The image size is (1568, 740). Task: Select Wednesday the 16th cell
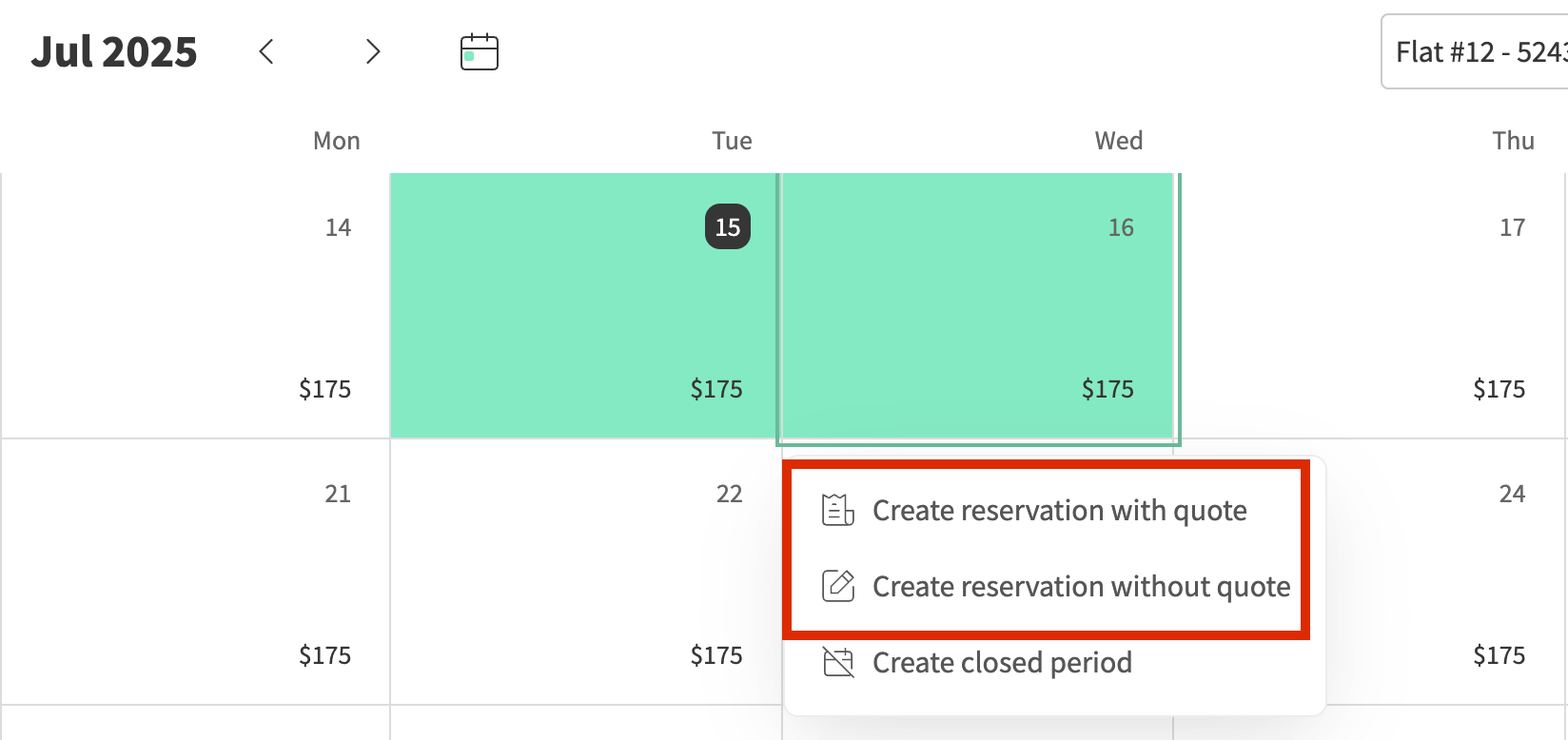click(x=978, y=304)
